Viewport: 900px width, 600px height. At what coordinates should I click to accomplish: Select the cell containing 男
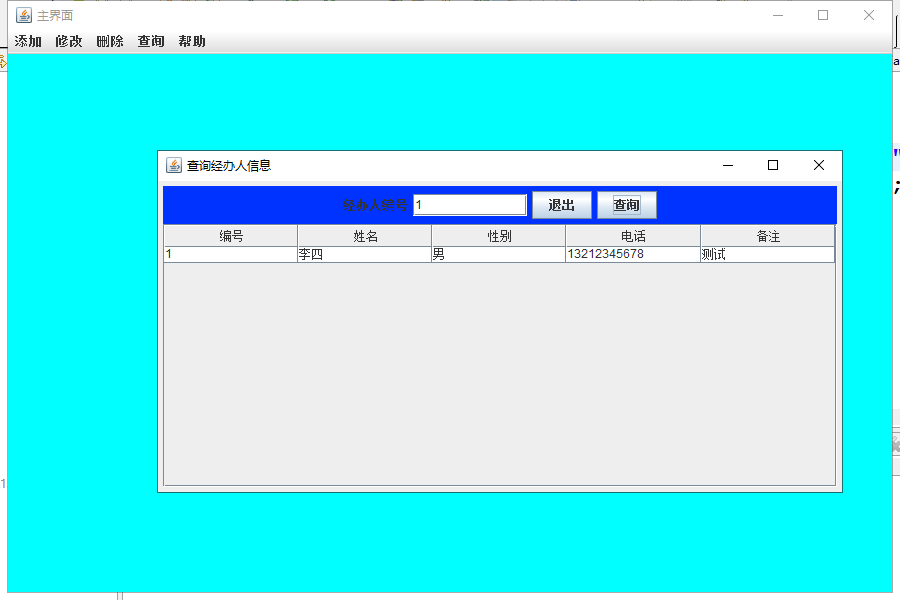(x=499, y=254)
